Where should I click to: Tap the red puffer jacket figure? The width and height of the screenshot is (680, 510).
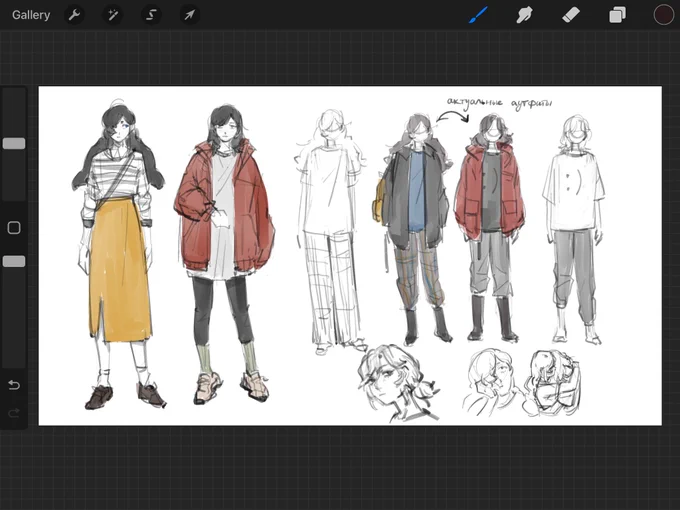[x=224, y=254]
